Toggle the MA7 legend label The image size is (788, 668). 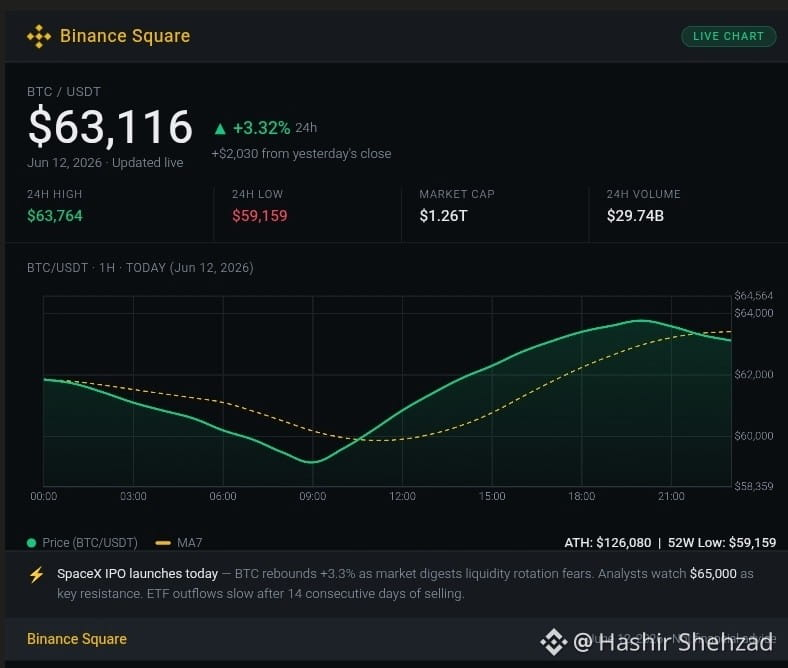189,543
